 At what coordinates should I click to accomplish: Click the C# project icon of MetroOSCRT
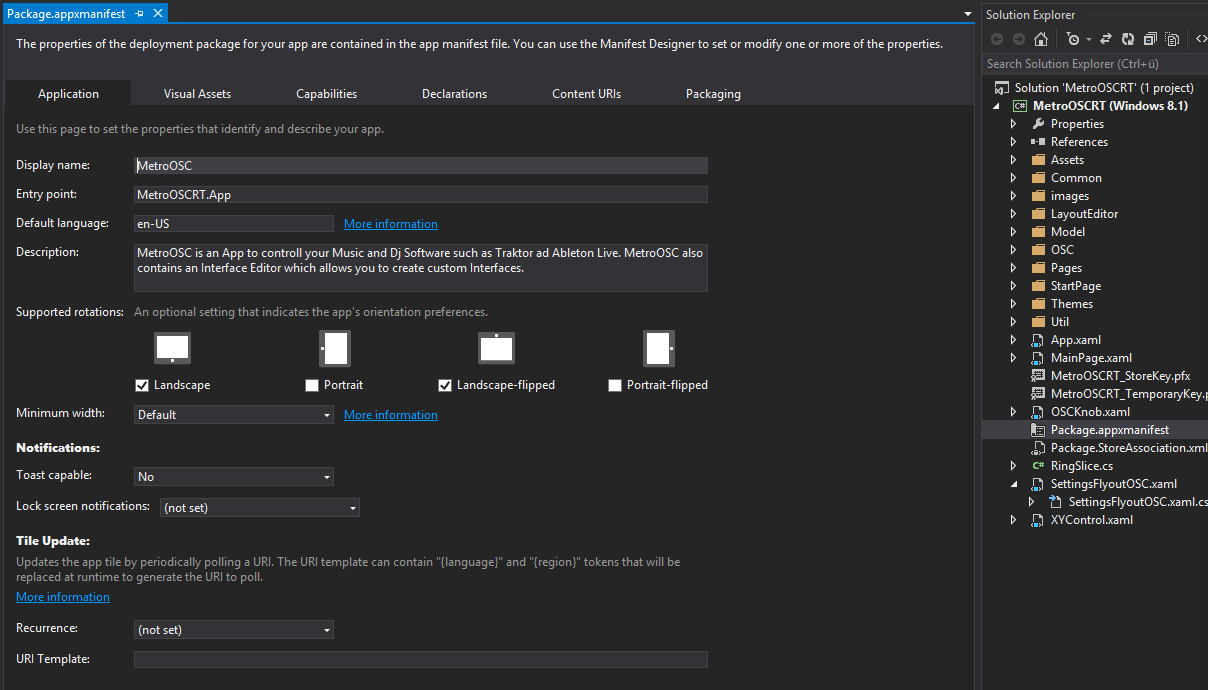[x=1020, y=106]
